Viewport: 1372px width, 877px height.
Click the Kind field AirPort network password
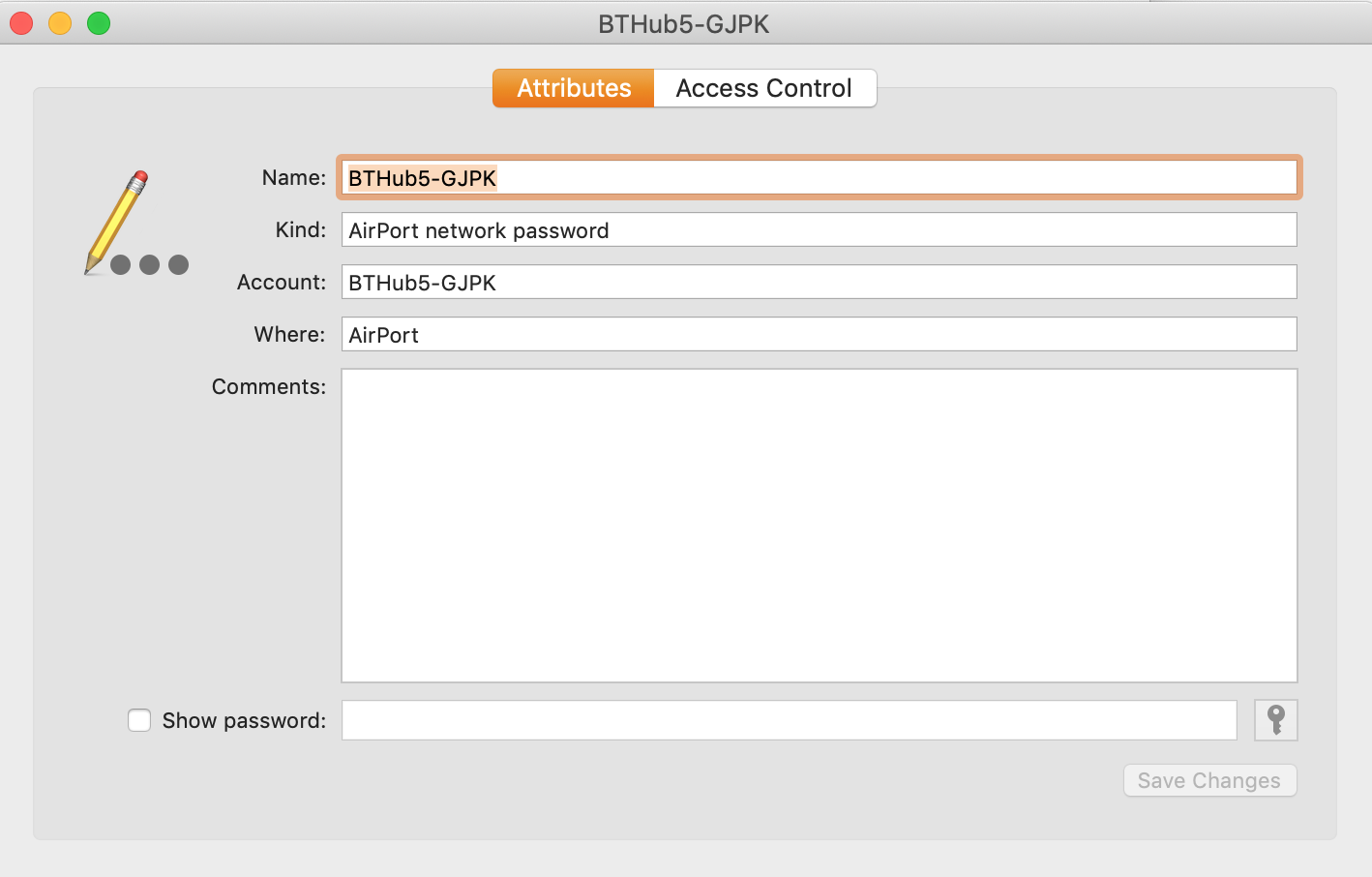coord(819,230)
